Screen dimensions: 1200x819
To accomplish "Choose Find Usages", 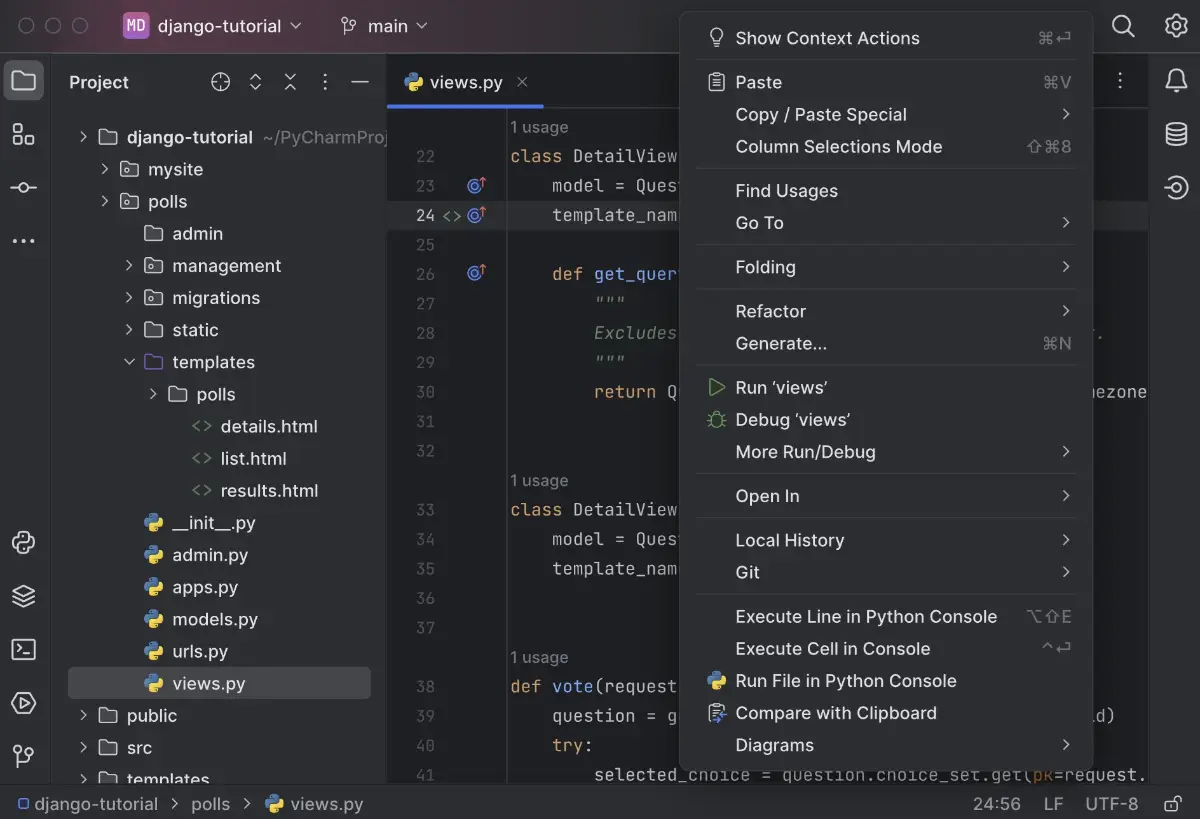I will [886, 190].
